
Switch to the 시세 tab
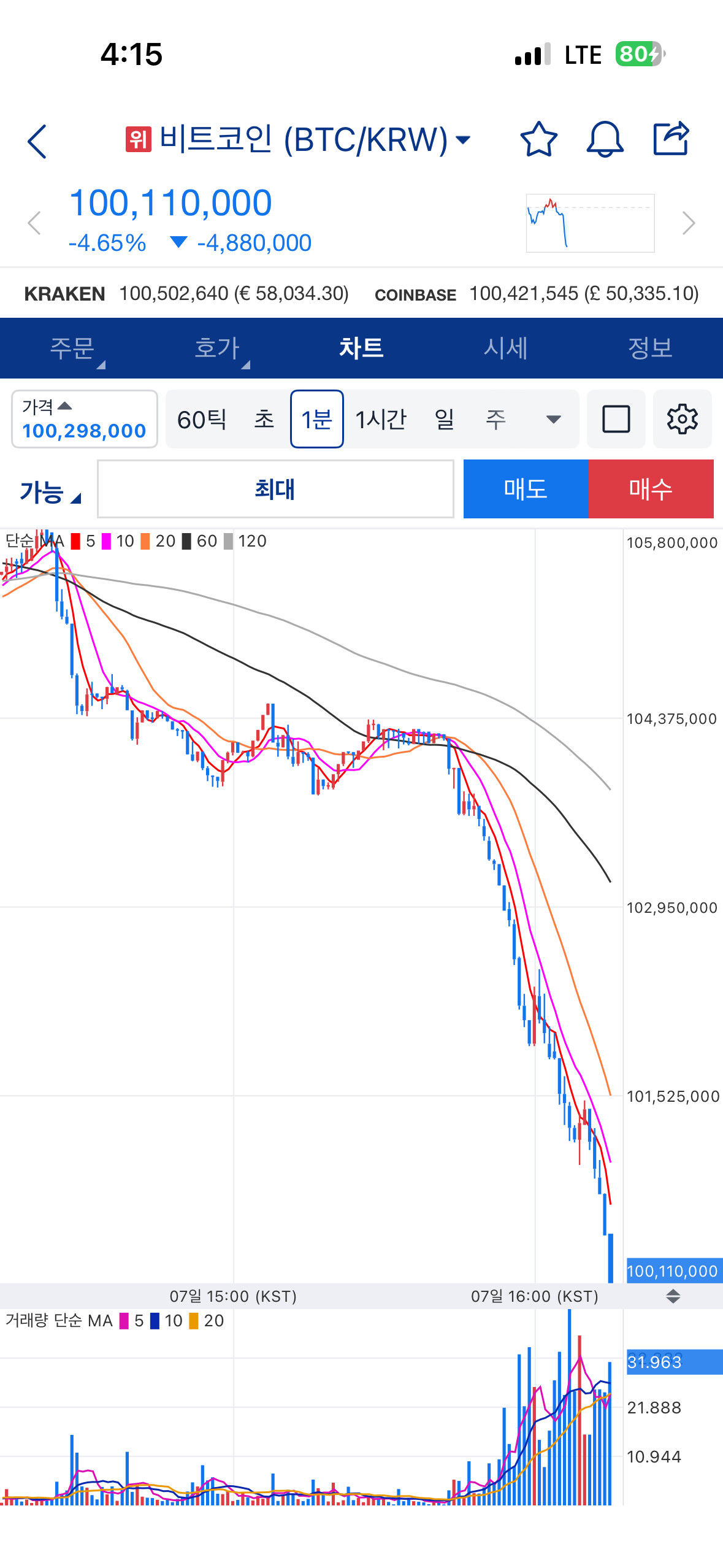(505, 348)
